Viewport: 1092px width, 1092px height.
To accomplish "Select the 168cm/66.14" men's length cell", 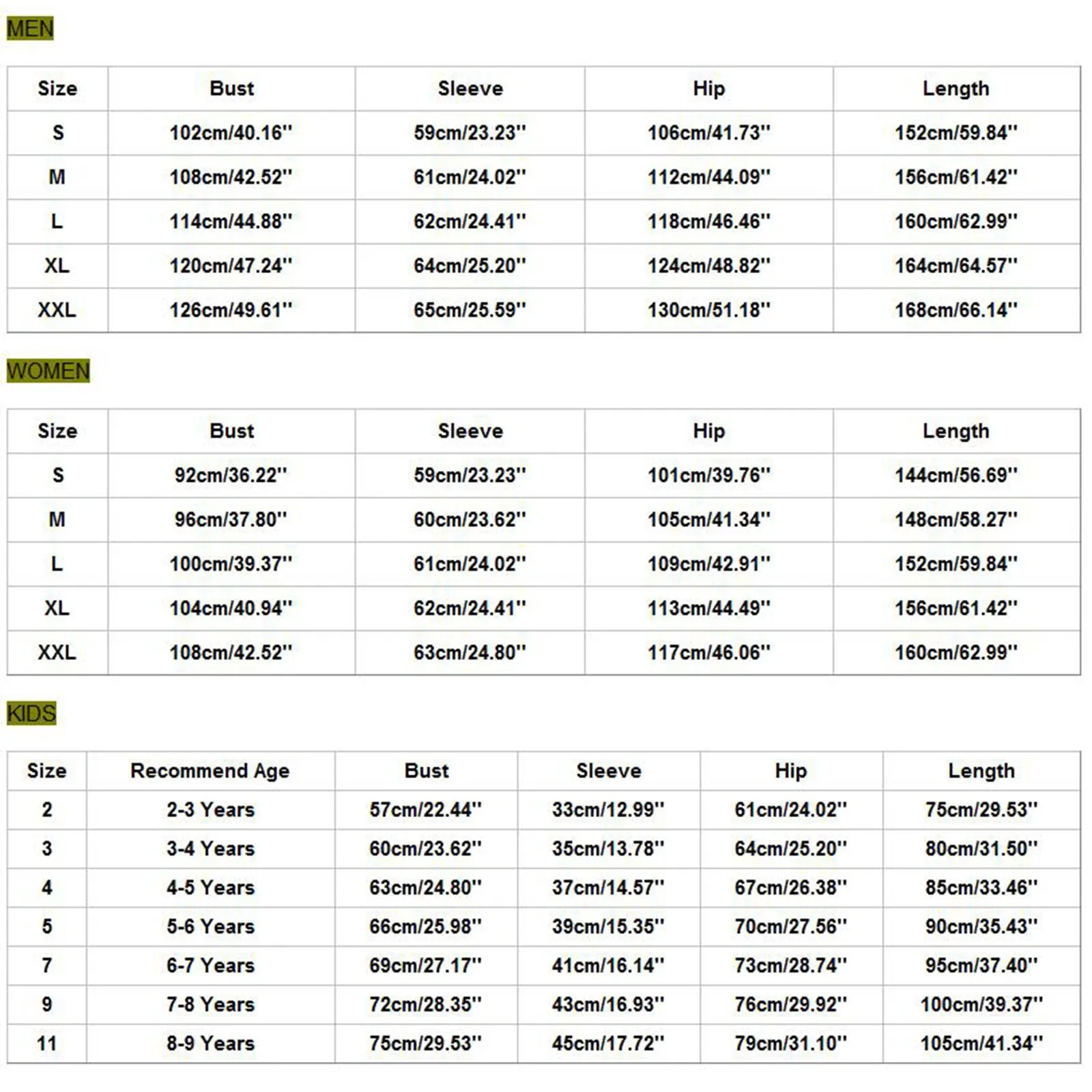I will click(955, 311).
